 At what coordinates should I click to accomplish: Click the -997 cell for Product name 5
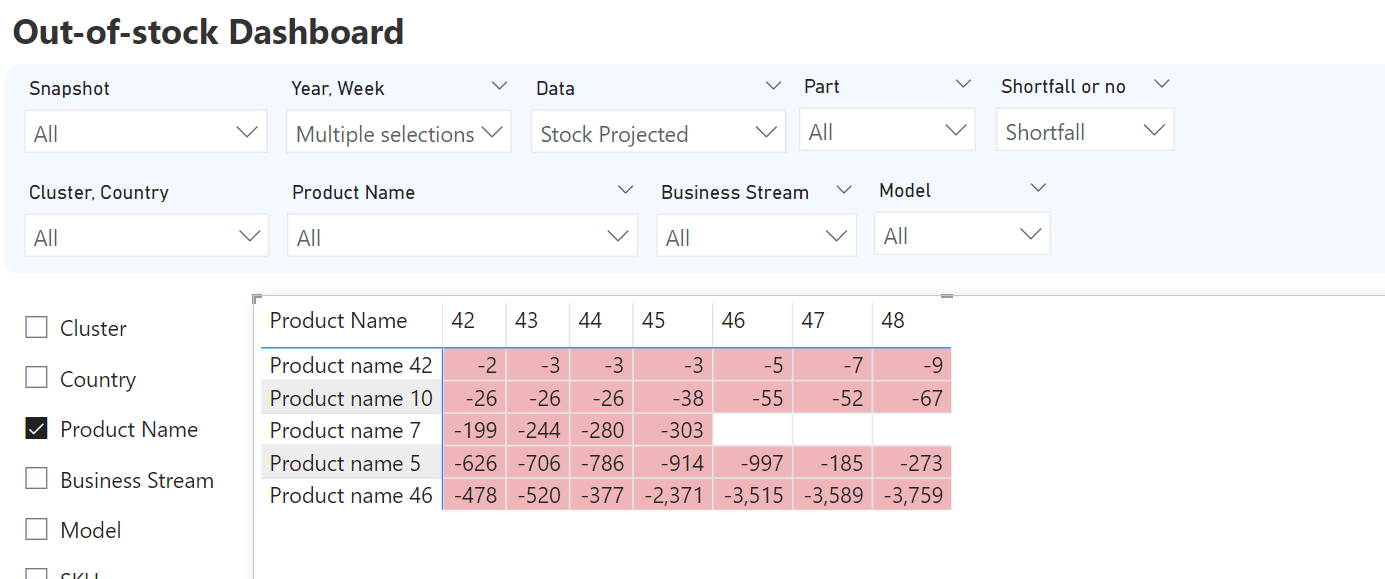point(752,463)
